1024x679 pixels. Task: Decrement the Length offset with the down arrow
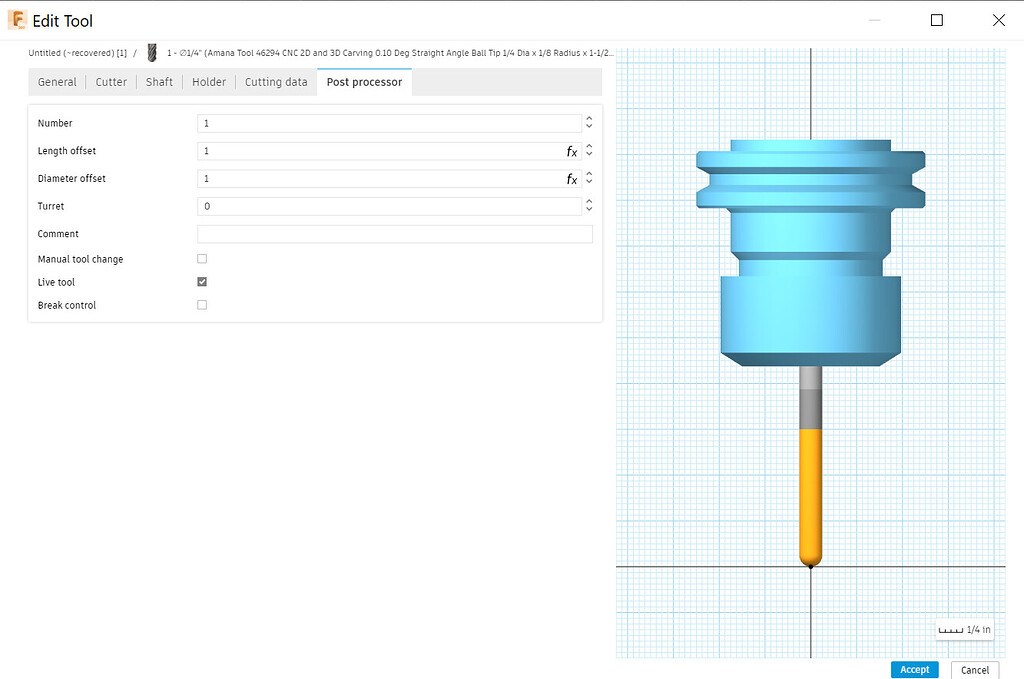[x=589, y=155]
